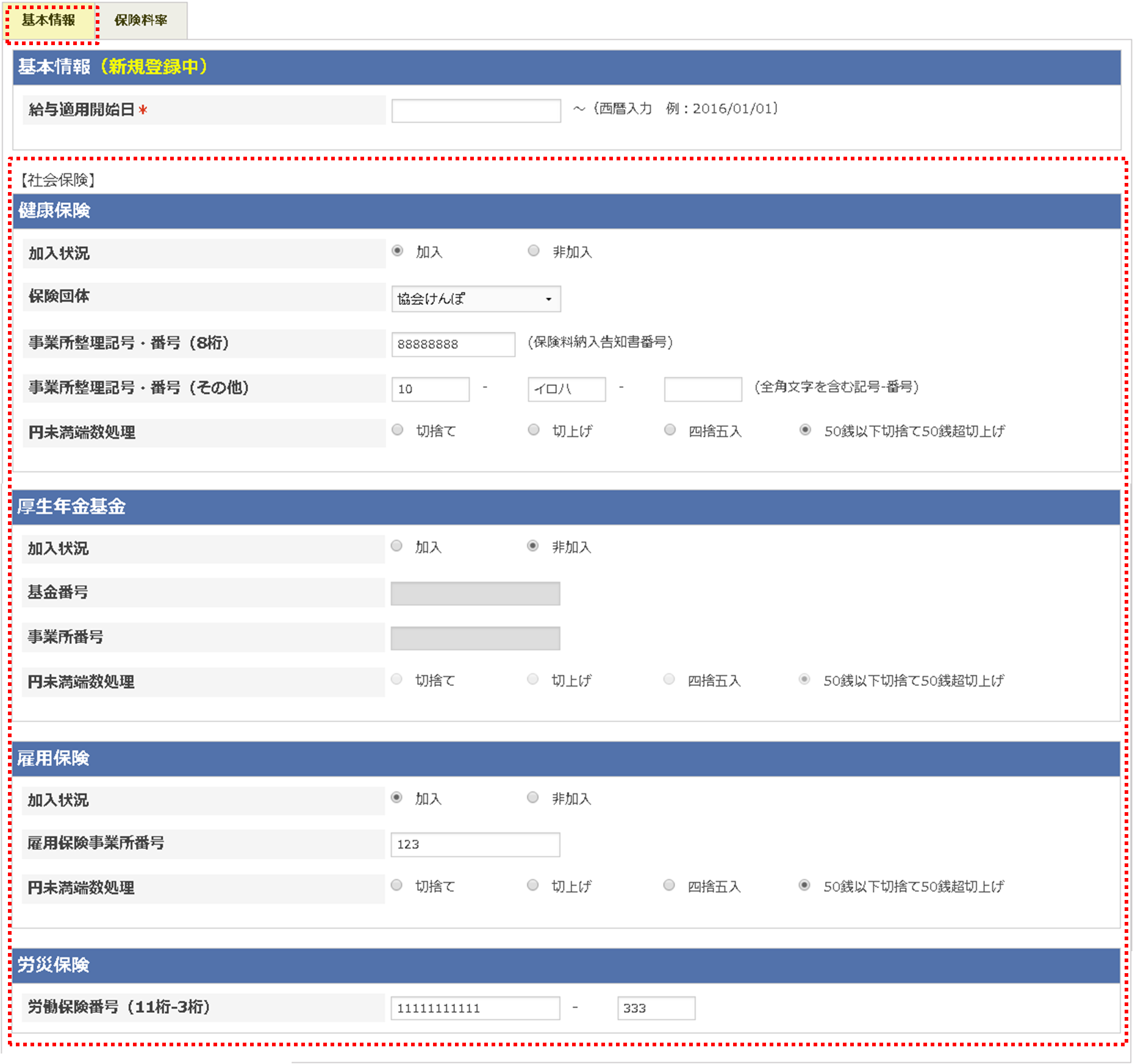Open the 保険団体 dropdown showing 協会けんぽ
This screenshot has width=1135, height=1064.
(x=476, y=299)
